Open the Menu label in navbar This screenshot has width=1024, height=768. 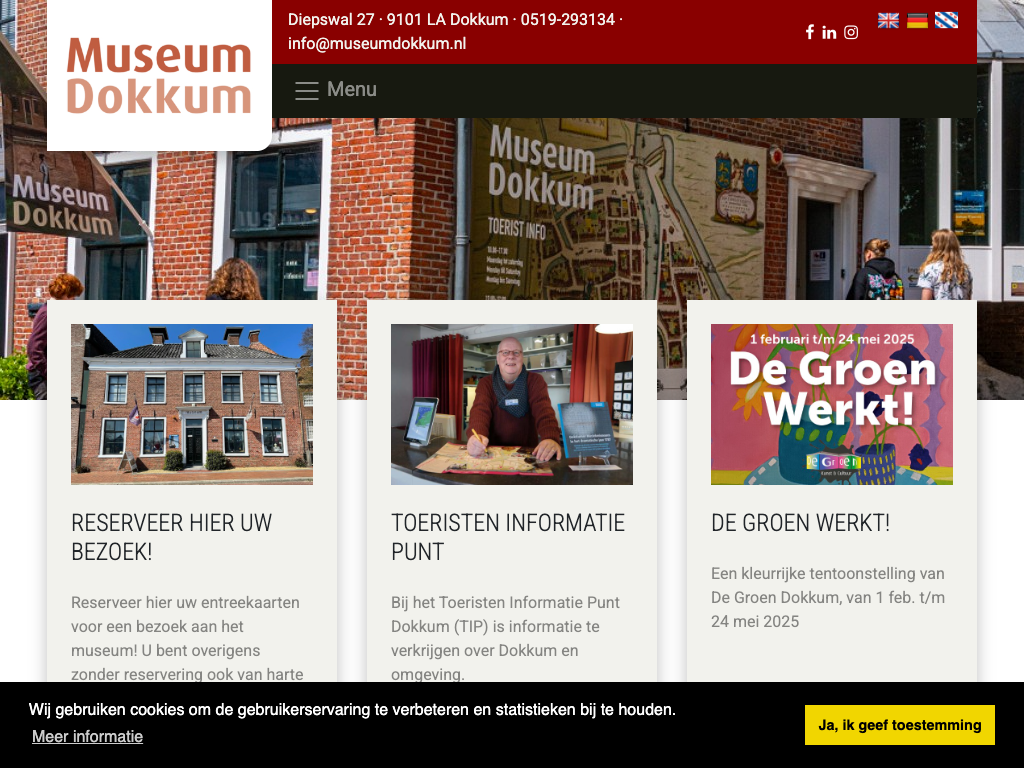352,89
